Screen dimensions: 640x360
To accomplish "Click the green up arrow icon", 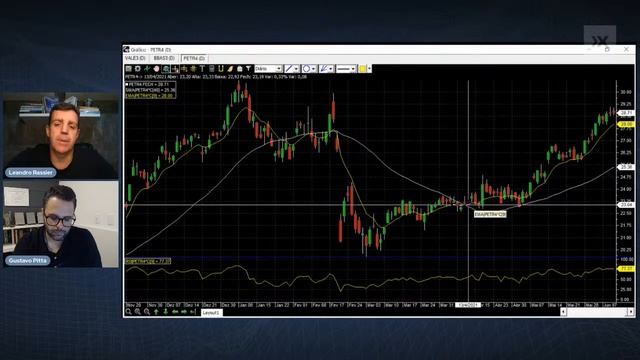I will click(x=156, y=312).
